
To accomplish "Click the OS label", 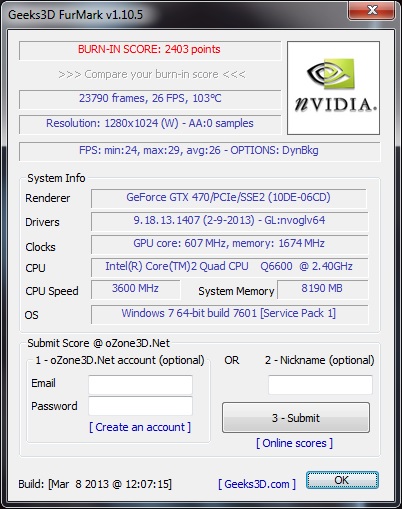I will [32, 315].
